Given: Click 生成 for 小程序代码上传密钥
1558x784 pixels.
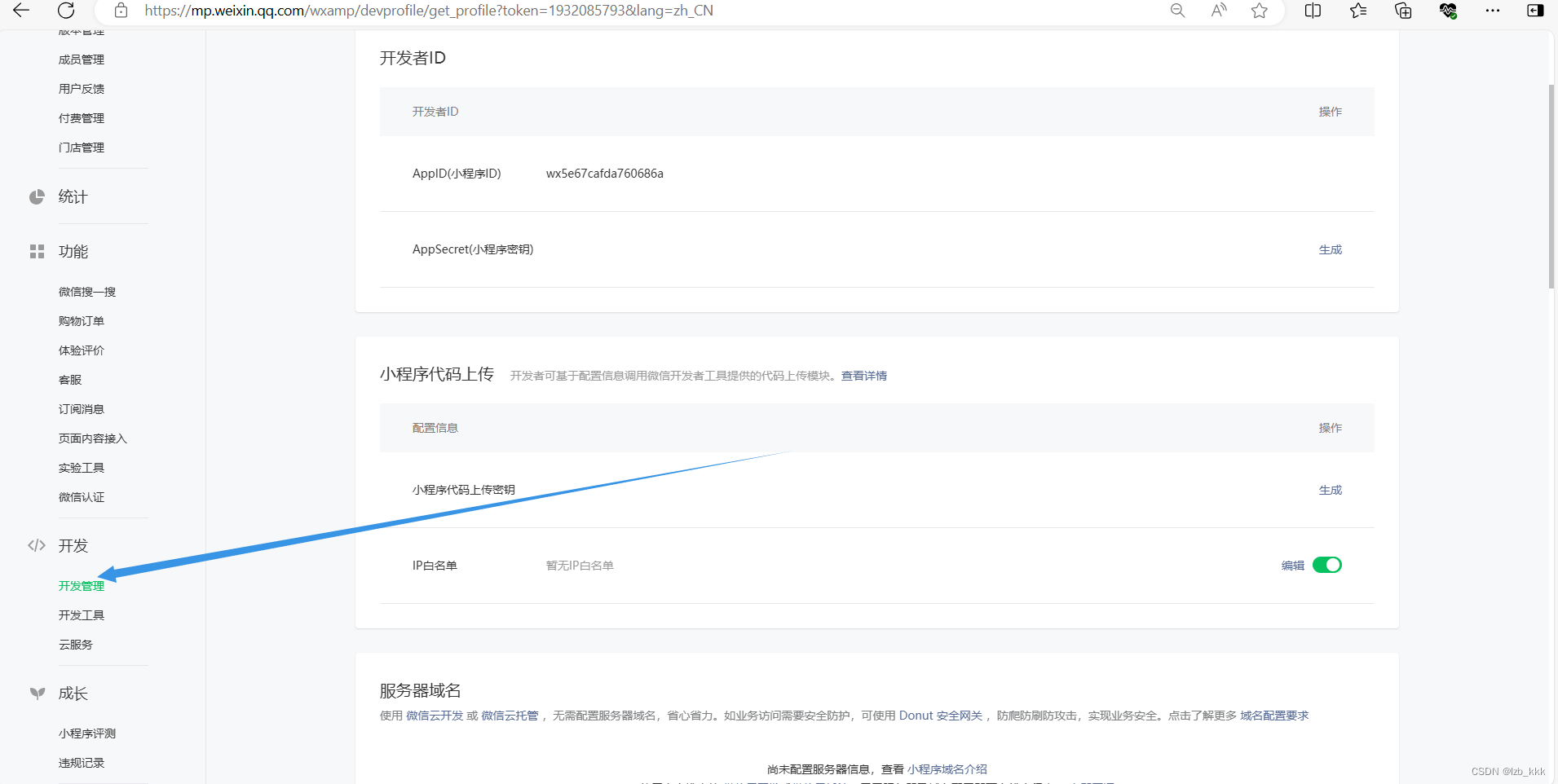Looking at the screenshot, I should point(1331,490).
